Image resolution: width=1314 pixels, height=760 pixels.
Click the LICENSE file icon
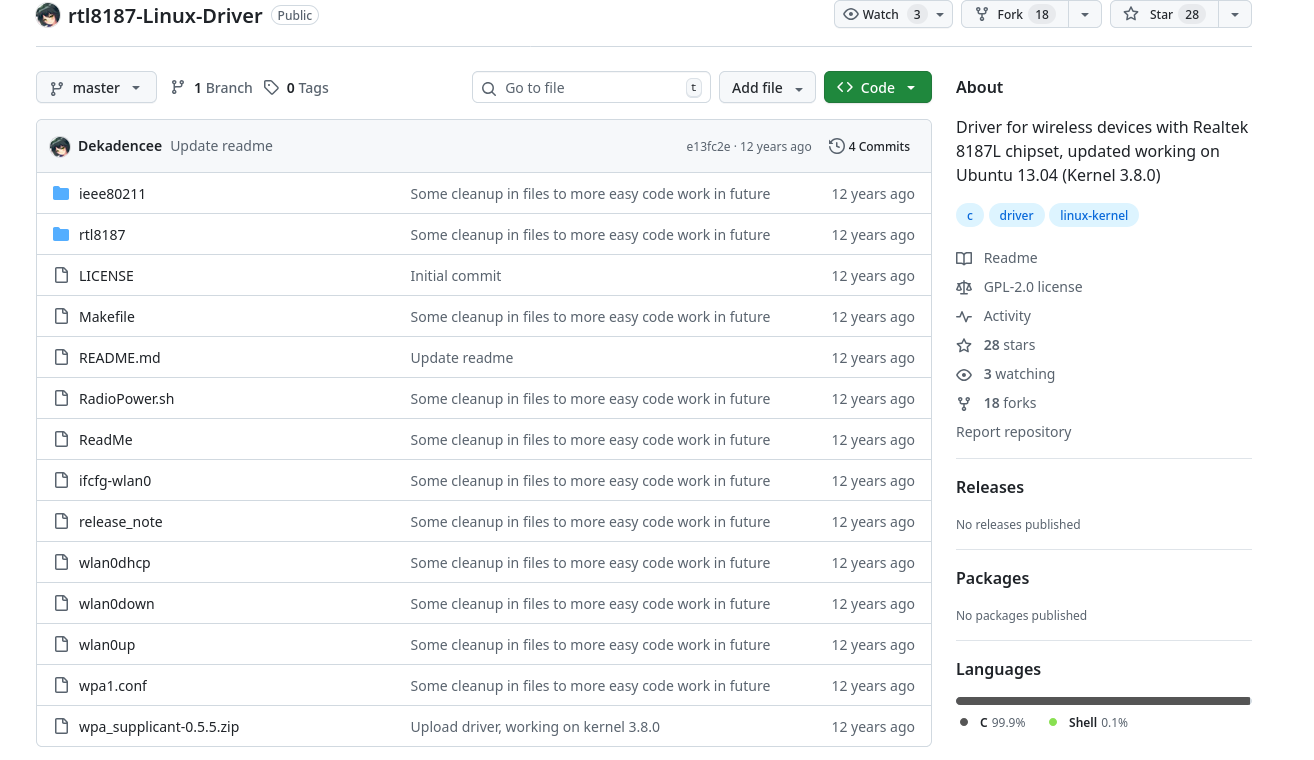[x=61, y=276]
